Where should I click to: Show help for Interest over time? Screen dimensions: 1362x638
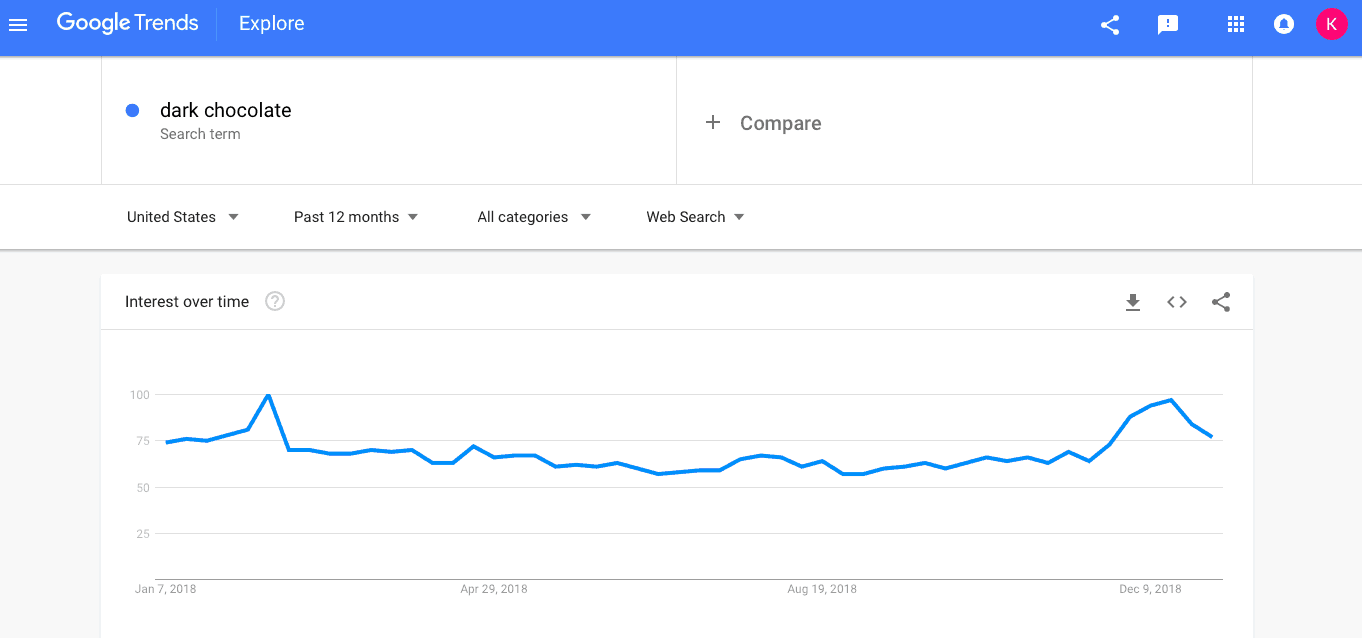click(275, 301)
